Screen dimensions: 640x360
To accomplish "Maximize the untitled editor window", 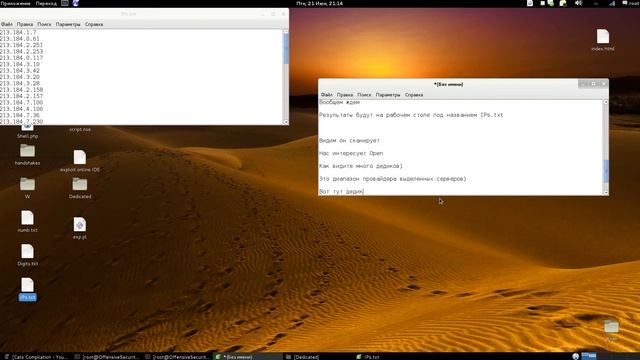I will click(593, 84).
